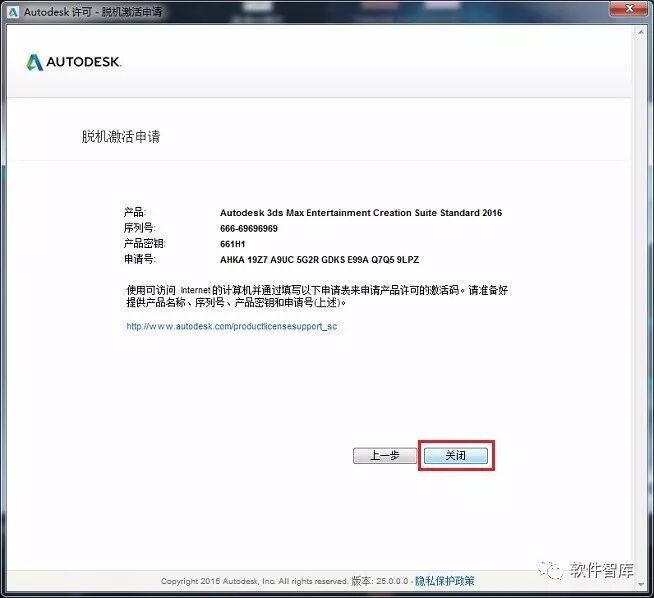654x598 pixels.
Task: Click the 序列号 label
Action: coord(139,228)
